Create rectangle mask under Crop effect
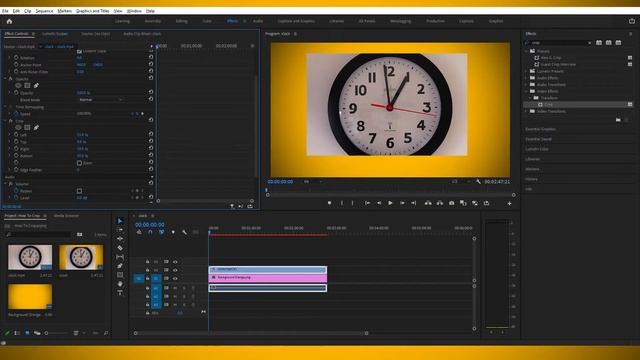 27,128
